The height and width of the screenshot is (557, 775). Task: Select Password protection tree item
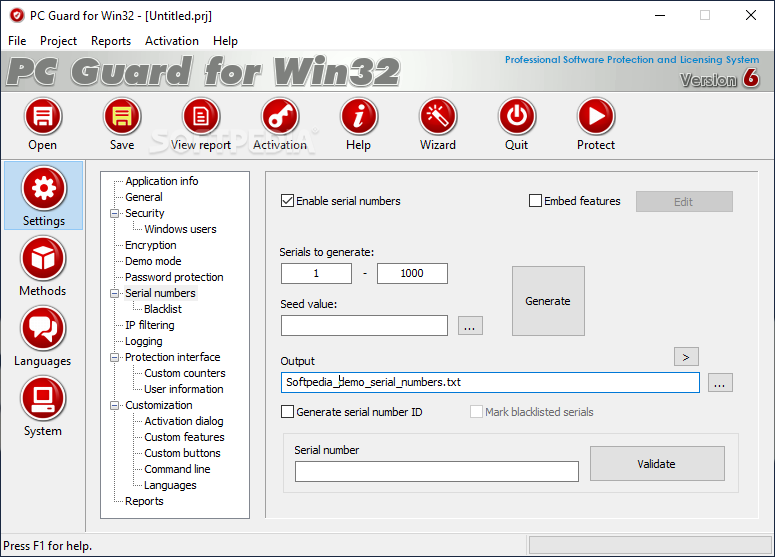coord(174,277)
